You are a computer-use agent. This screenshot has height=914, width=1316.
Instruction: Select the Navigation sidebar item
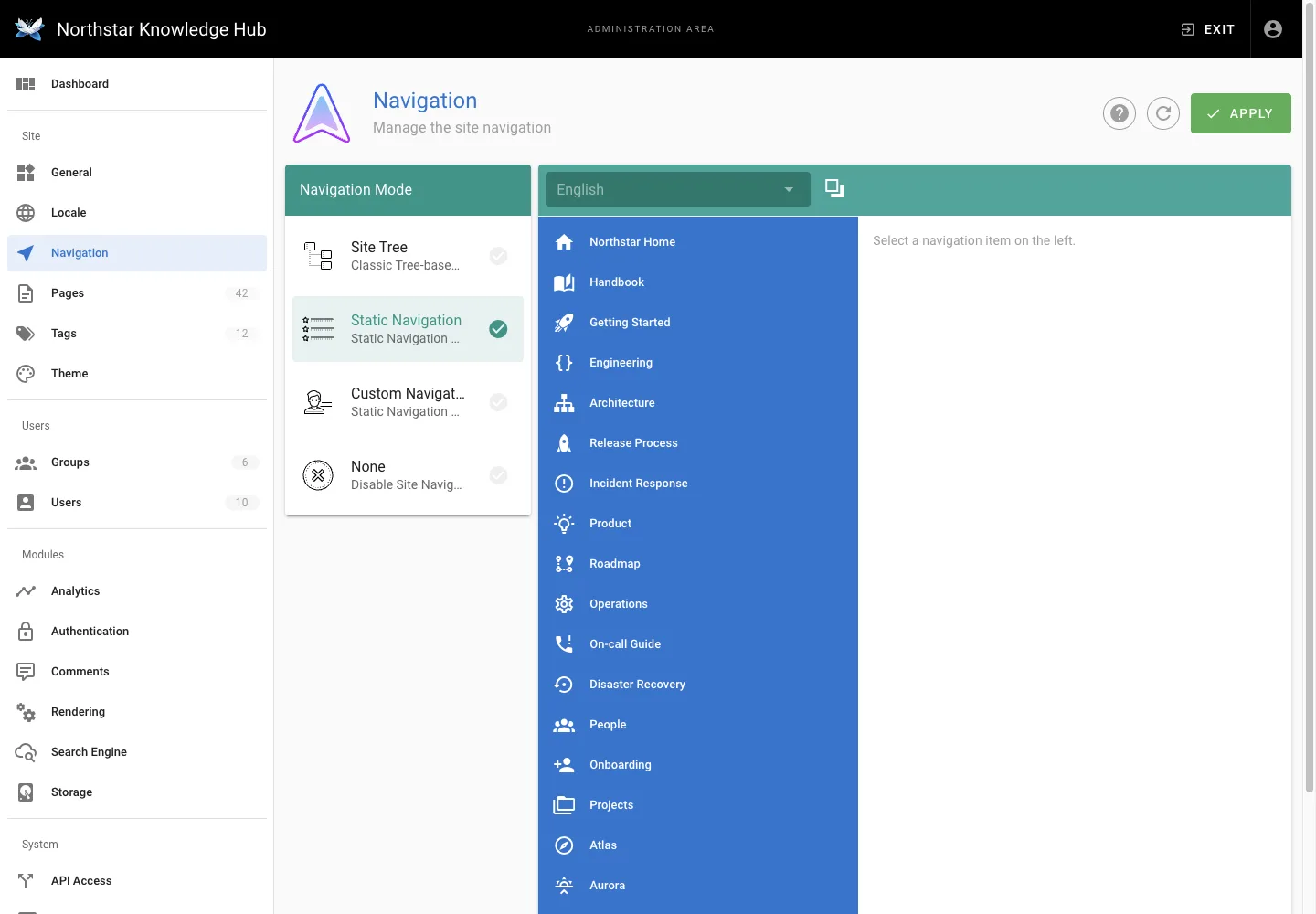point(137,253)
